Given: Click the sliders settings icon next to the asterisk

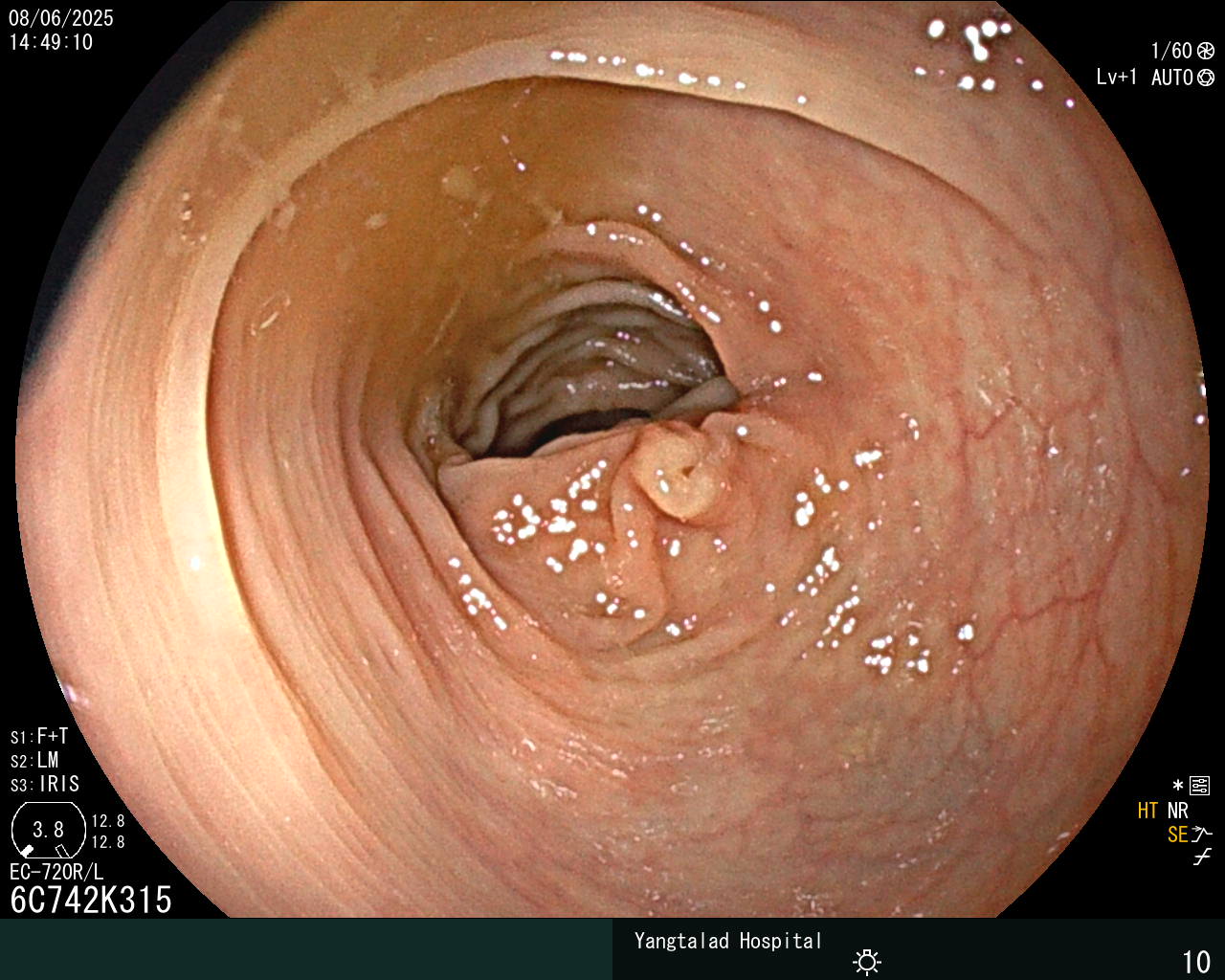Looking at the screenshot, I should coord(1199,787).
